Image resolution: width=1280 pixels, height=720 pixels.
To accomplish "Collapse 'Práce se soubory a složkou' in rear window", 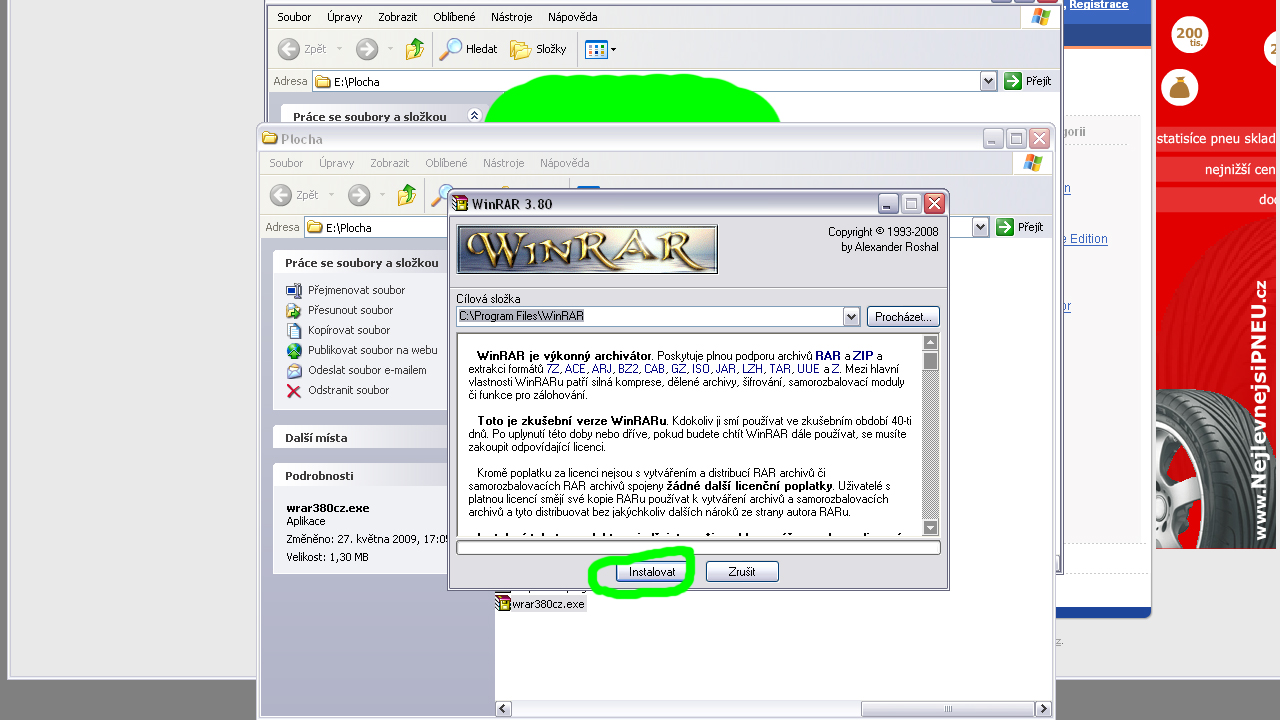I will pyautogui.click(x=474, y=116).
